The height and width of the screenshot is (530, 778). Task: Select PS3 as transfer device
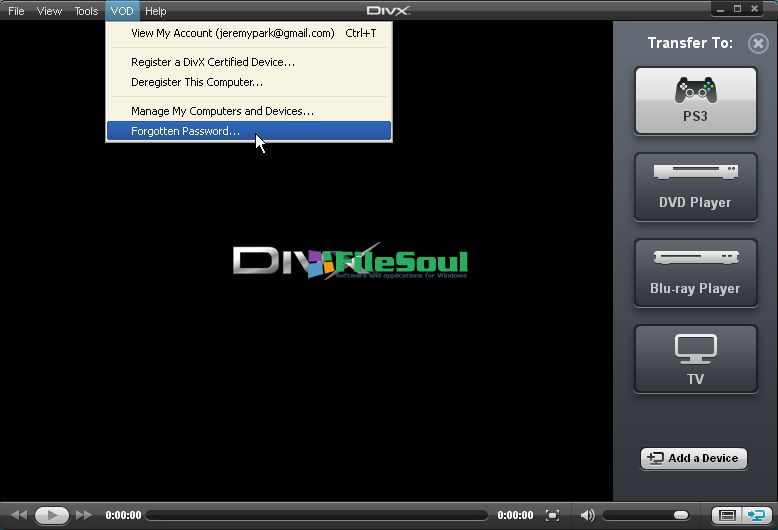pos(695,101)
